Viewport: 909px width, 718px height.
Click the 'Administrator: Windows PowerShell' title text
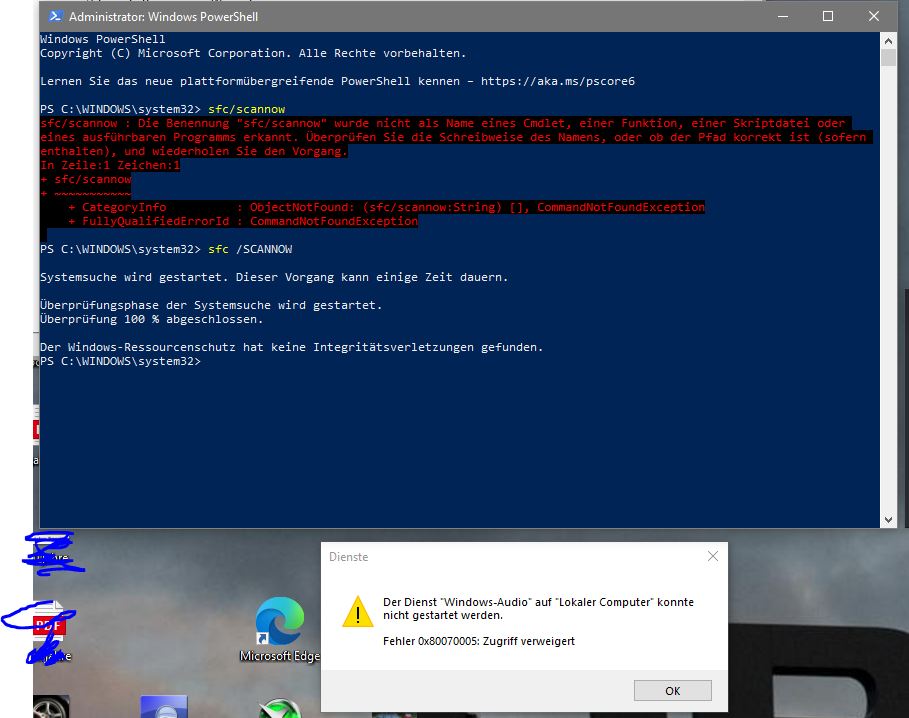coord(163,17)
